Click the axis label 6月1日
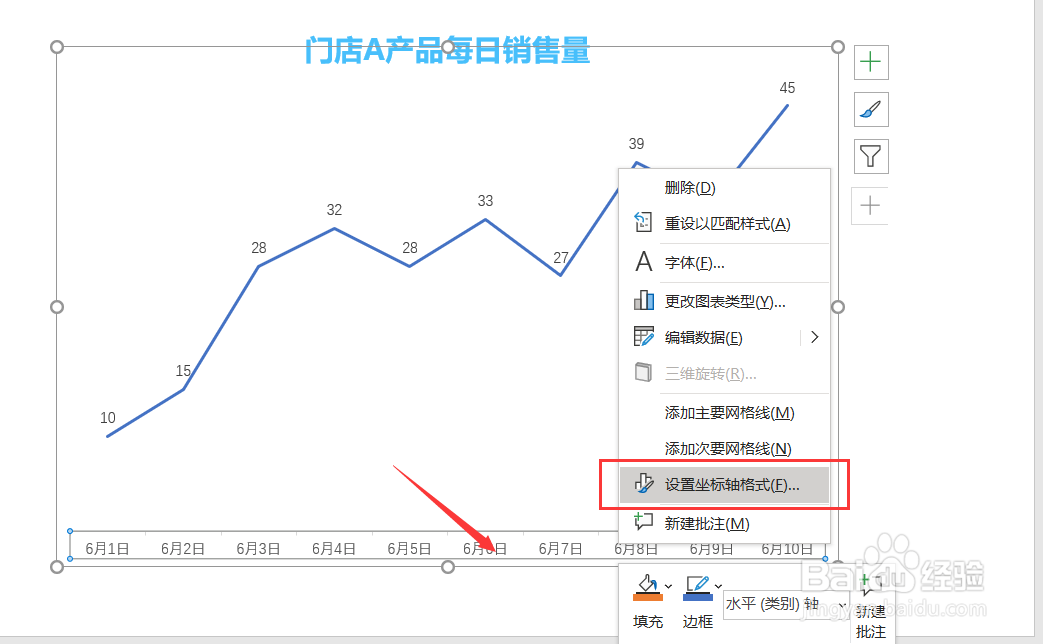Screen dimensions: 1043x644 (107, 549)
